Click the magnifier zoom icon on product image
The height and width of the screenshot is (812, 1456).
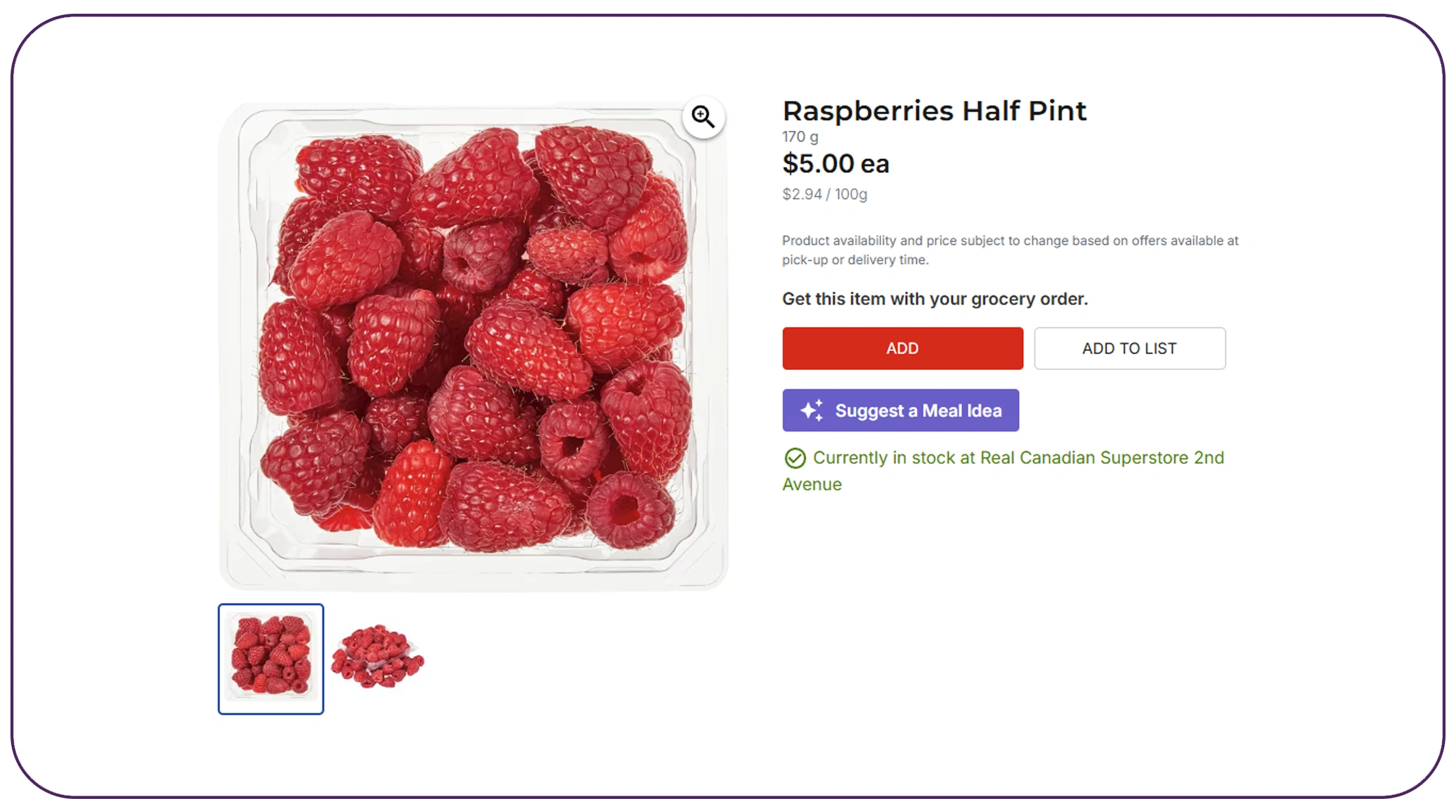pyautogui.click(x=703, y=117)
